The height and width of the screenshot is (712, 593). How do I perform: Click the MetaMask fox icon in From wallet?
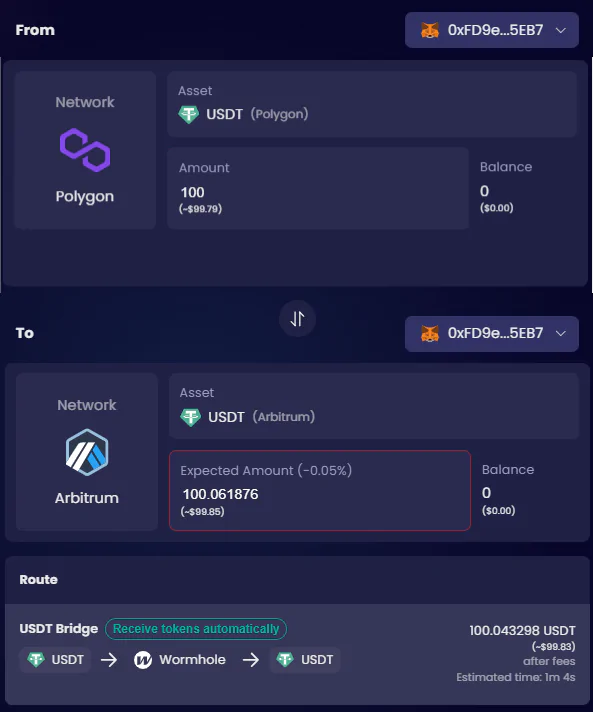430,30
